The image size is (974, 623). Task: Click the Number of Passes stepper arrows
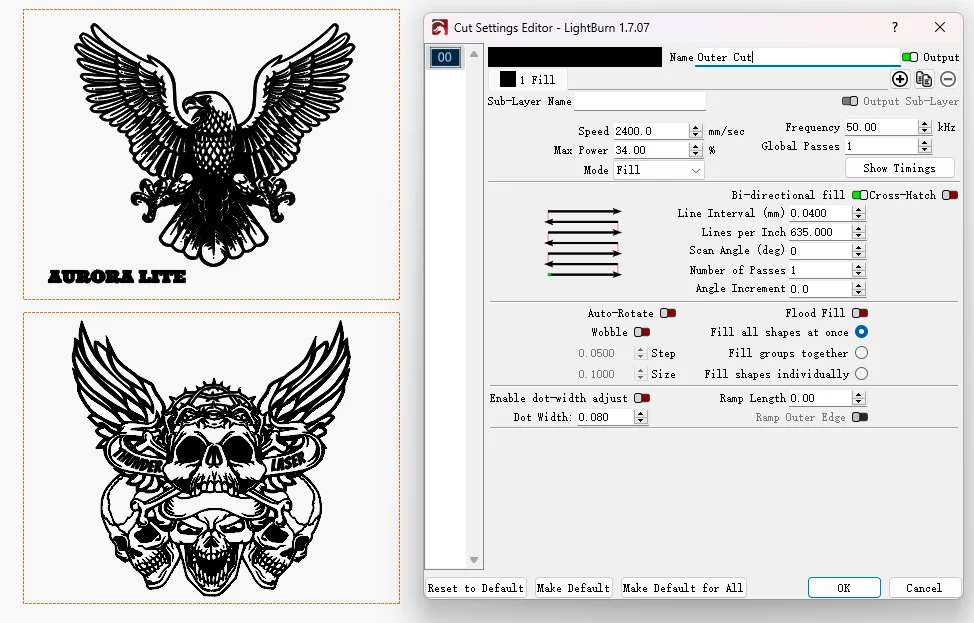pyautogui.click(x=858, y=270)
